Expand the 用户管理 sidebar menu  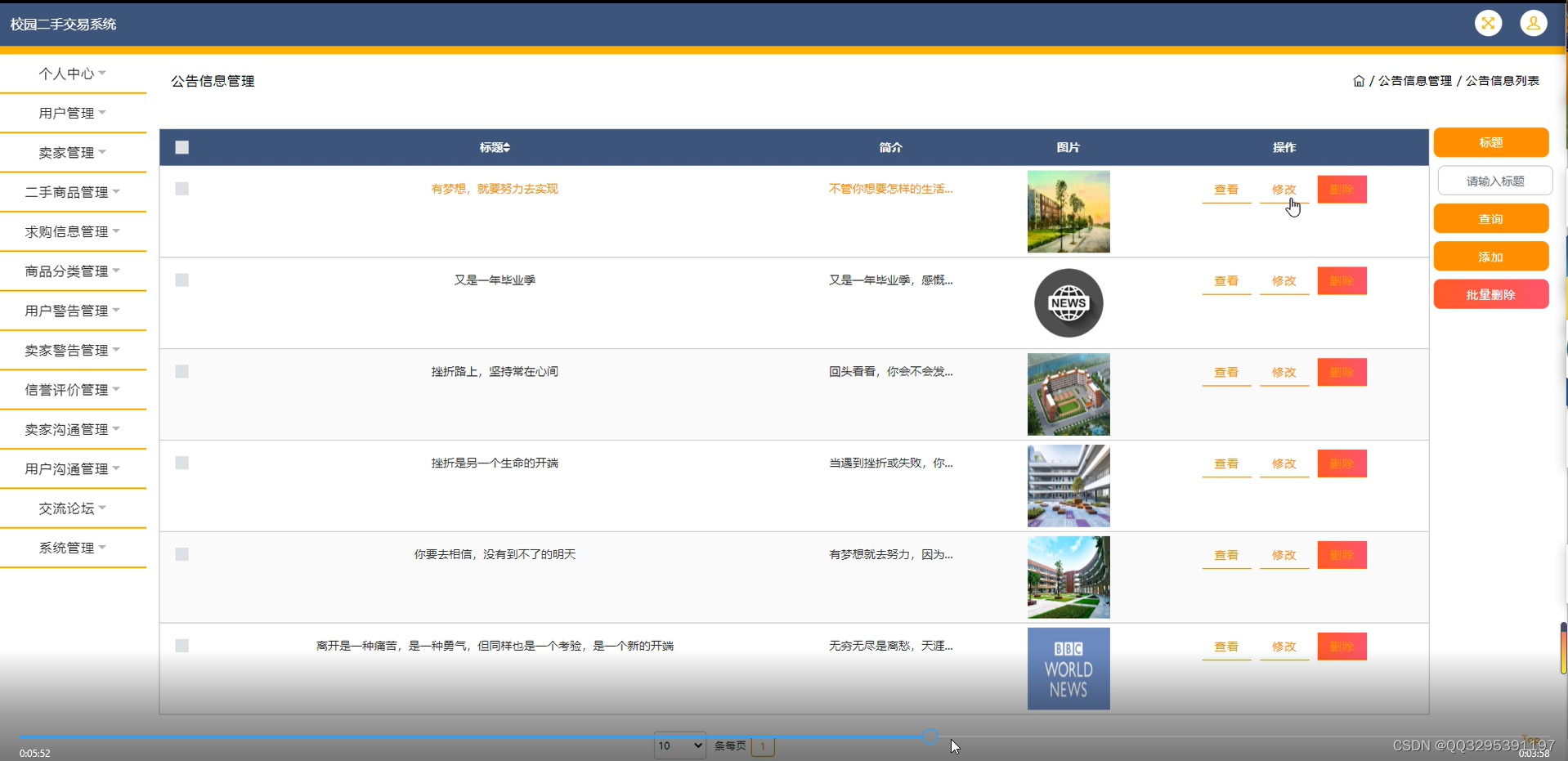tap(73, 113)
